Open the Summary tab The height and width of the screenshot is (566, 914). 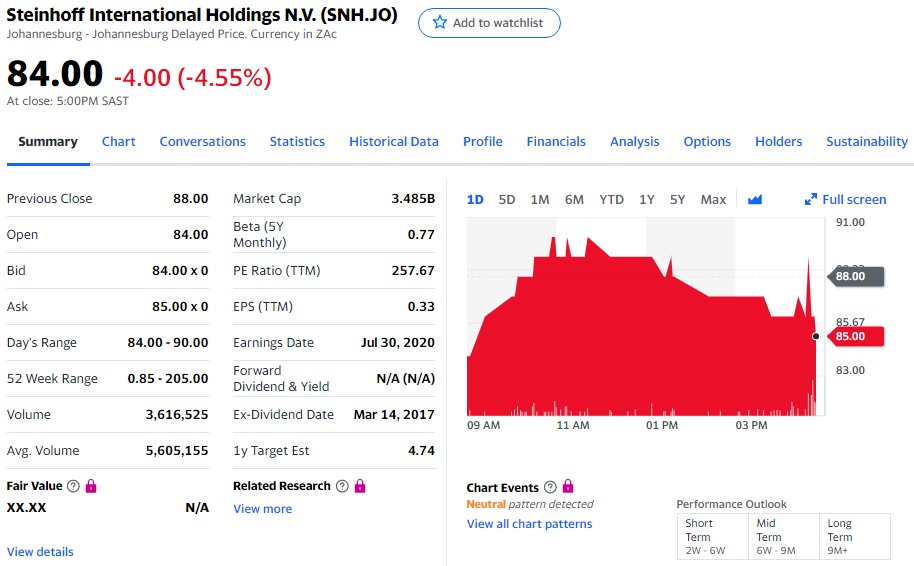(x=48, y=142)
